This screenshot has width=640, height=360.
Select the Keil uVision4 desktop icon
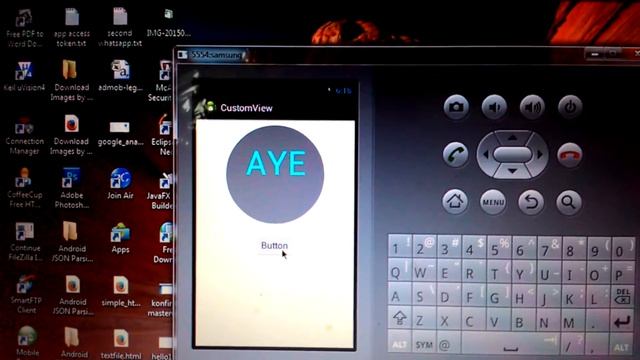[x=24, y=76]
